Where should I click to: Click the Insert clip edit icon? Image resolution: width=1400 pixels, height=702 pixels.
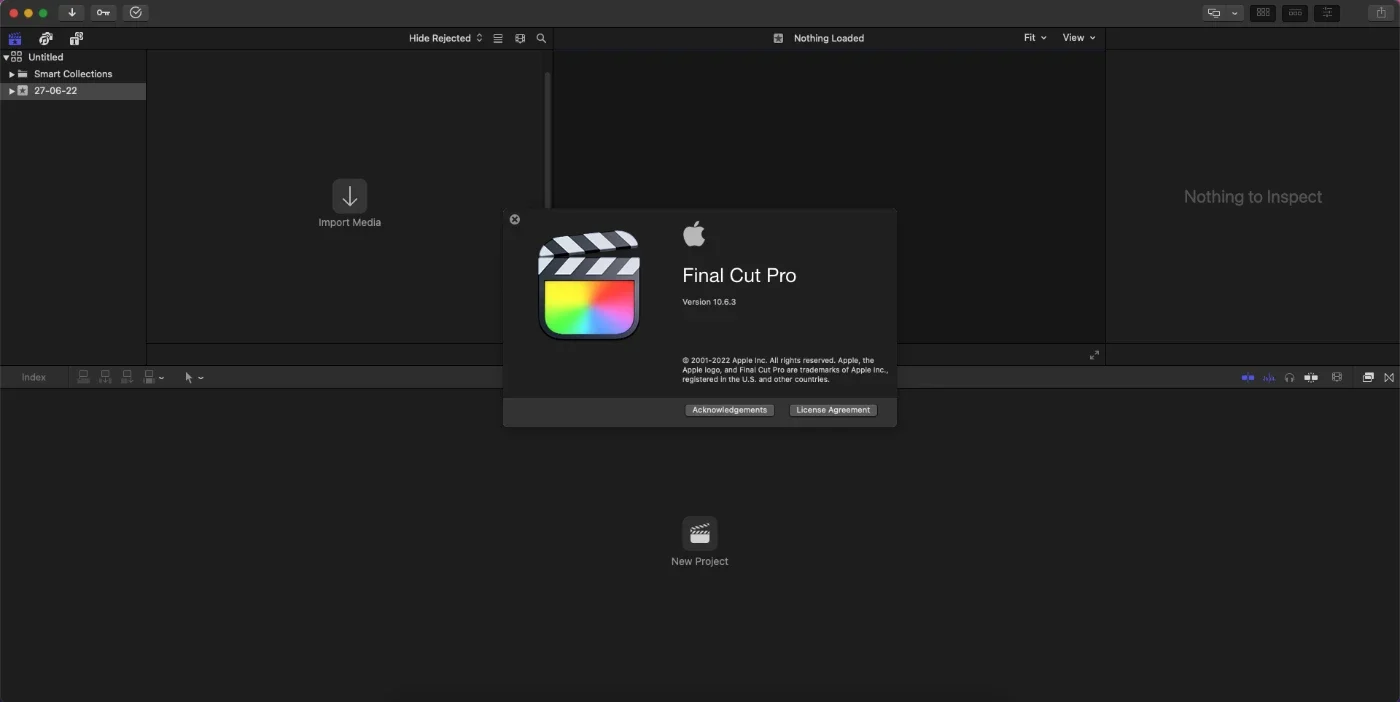105,377
